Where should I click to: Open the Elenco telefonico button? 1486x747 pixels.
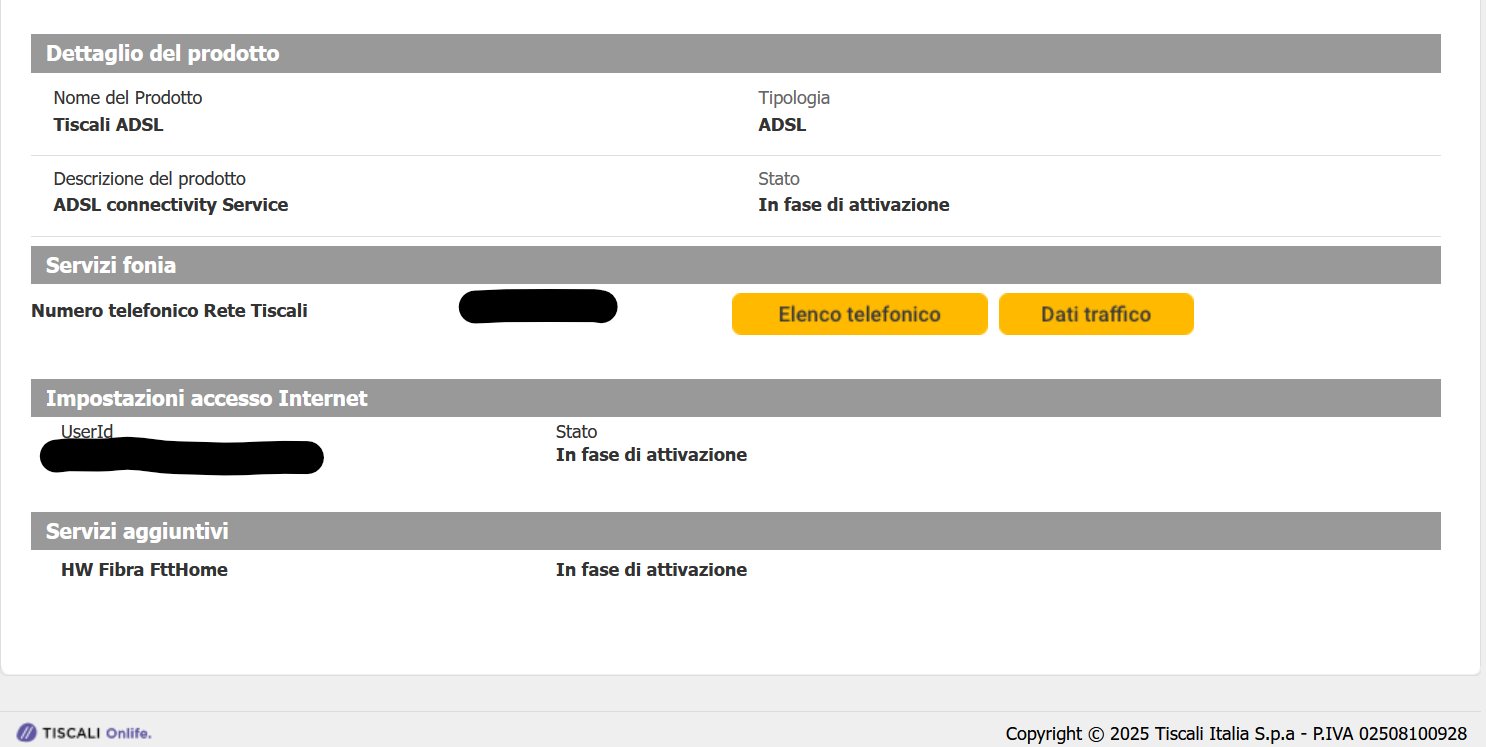[859, 314]
